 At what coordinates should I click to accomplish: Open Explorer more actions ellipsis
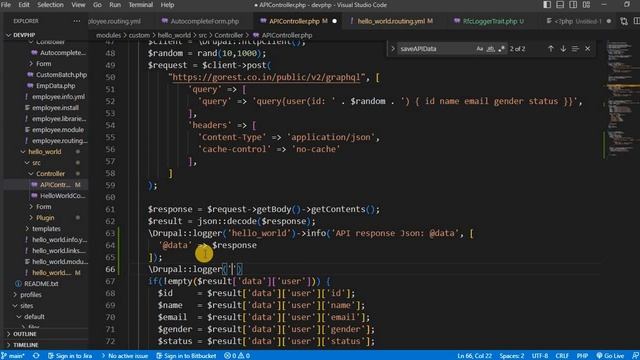[77, 21]
